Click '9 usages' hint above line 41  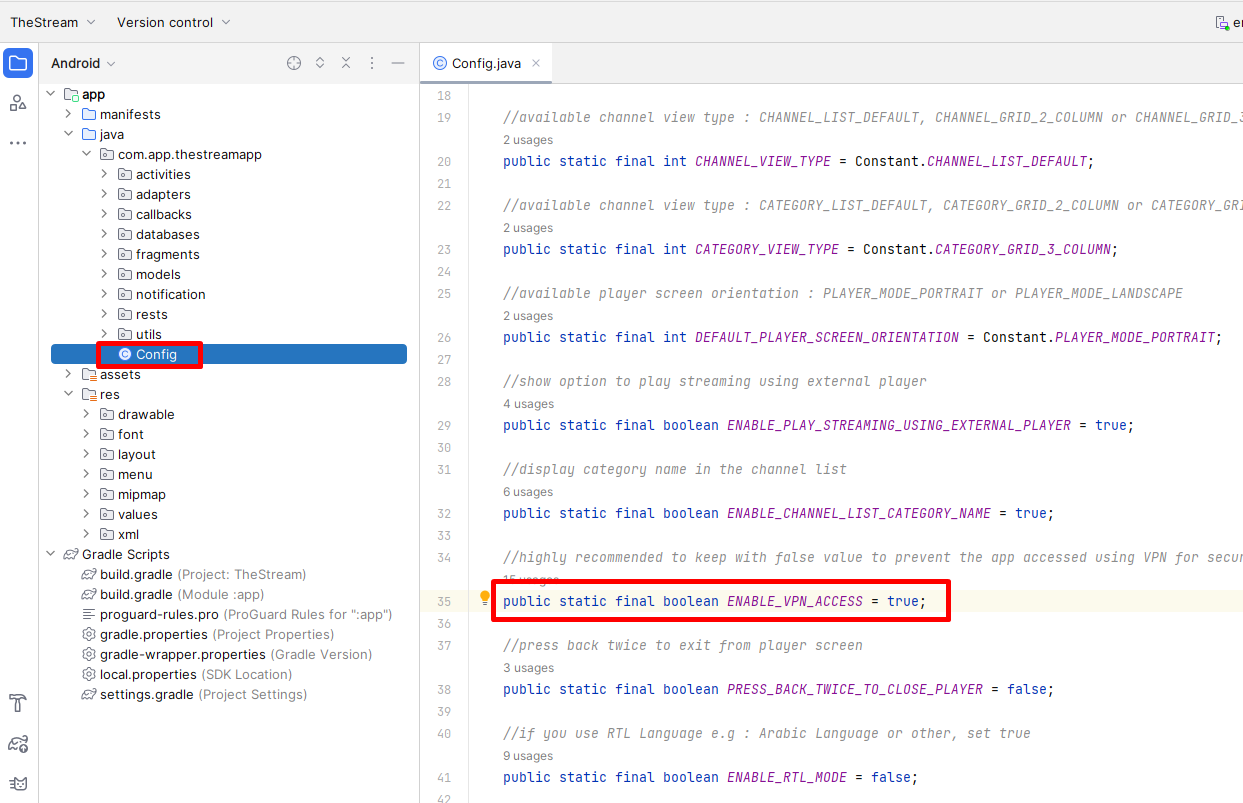pos(528,756)
